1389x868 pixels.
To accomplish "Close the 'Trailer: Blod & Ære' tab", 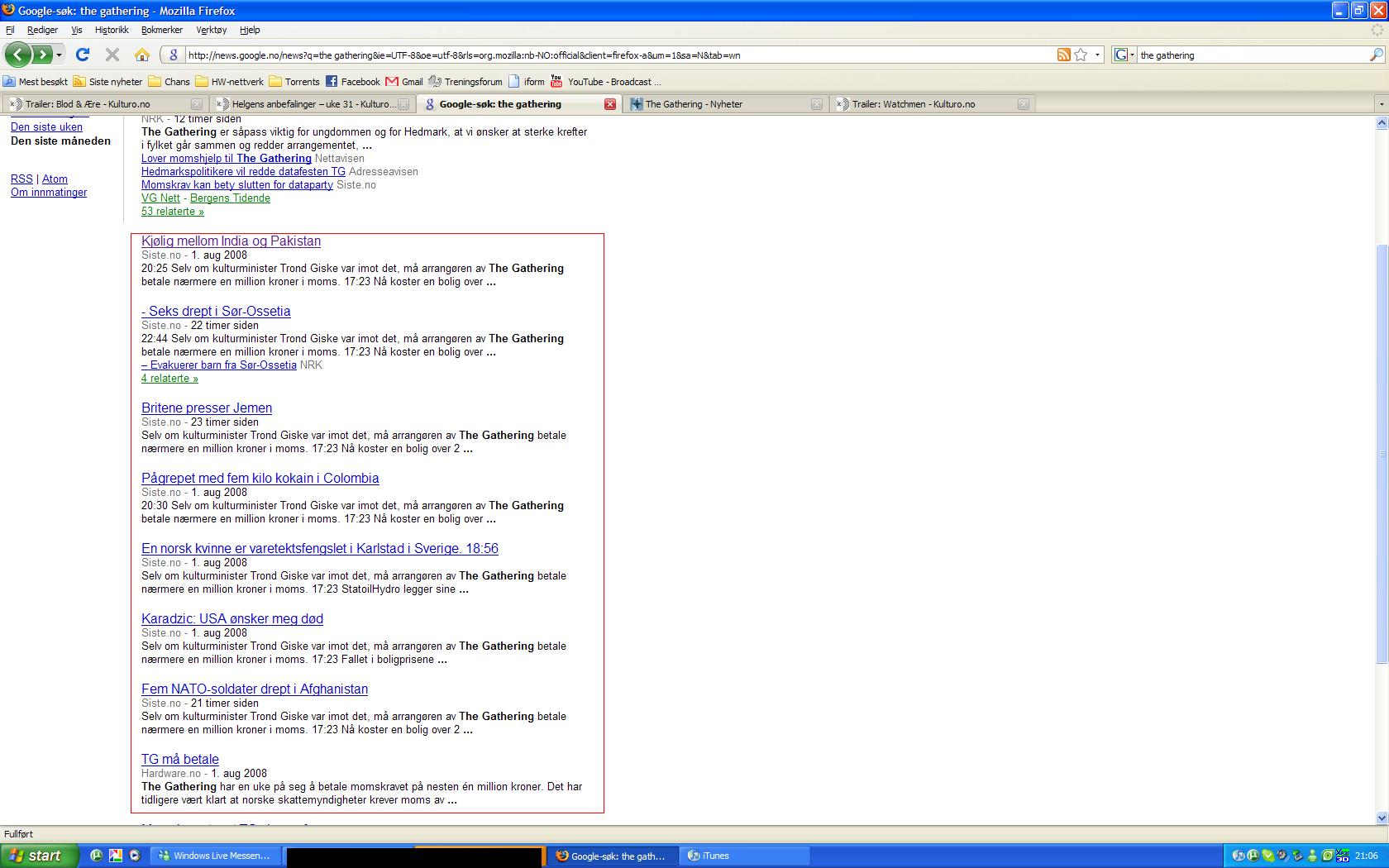I will coord(197,104).
